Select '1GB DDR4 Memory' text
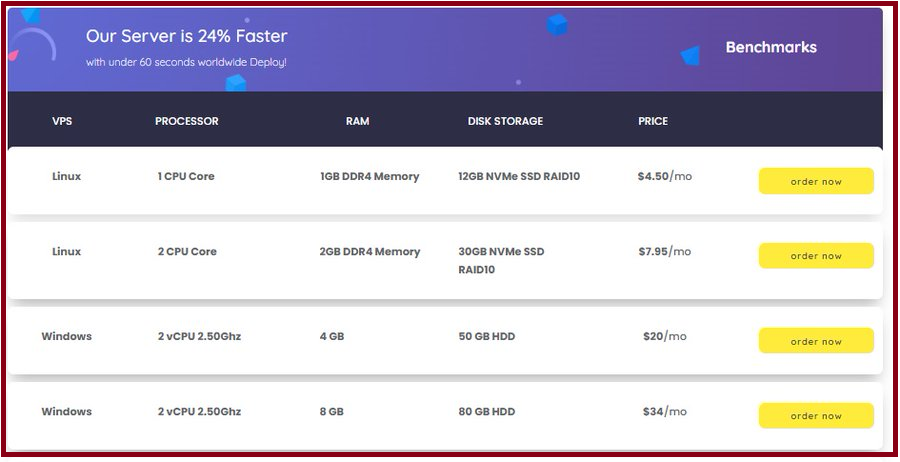This screenshot has width=900, height=462. coord(370,177)
